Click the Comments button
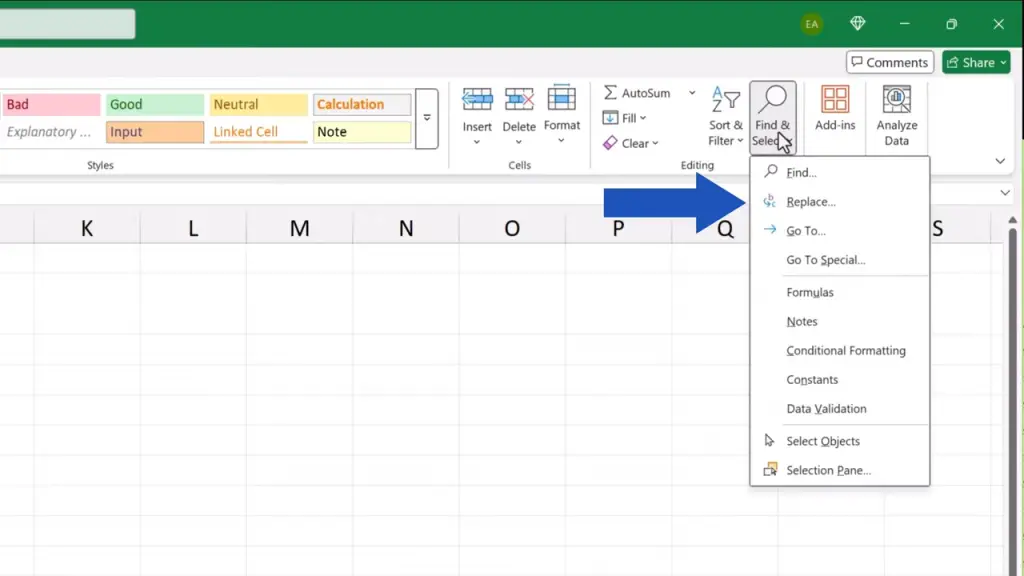 [x=889, y=62]
